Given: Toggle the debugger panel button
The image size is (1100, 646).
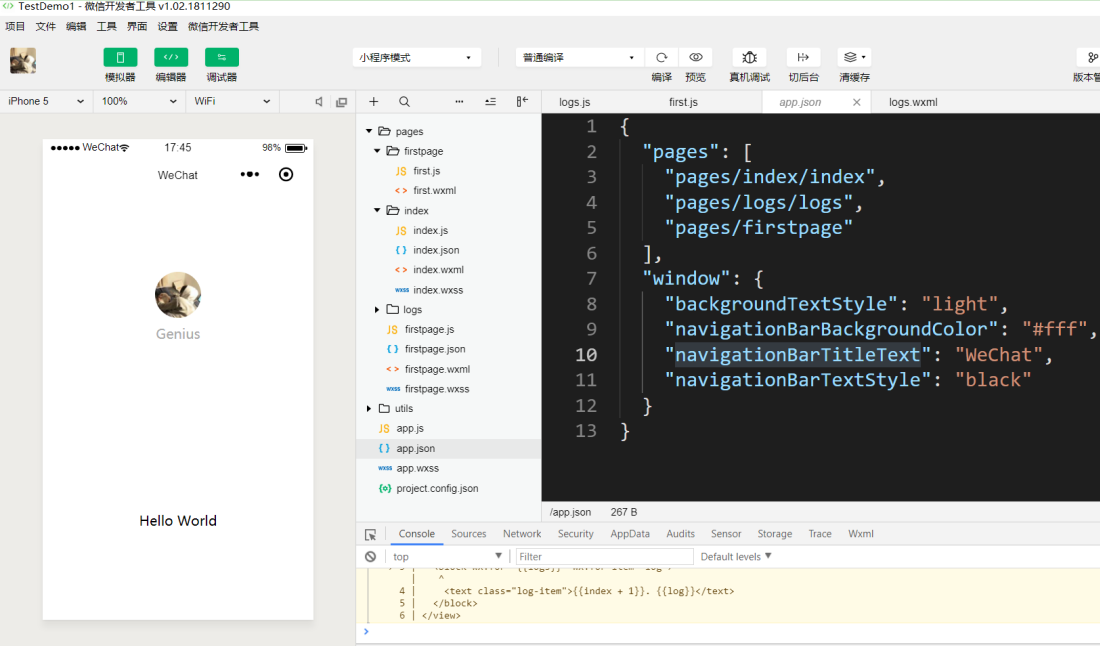Looking at the screenshot, I should [x=222, y=58].
